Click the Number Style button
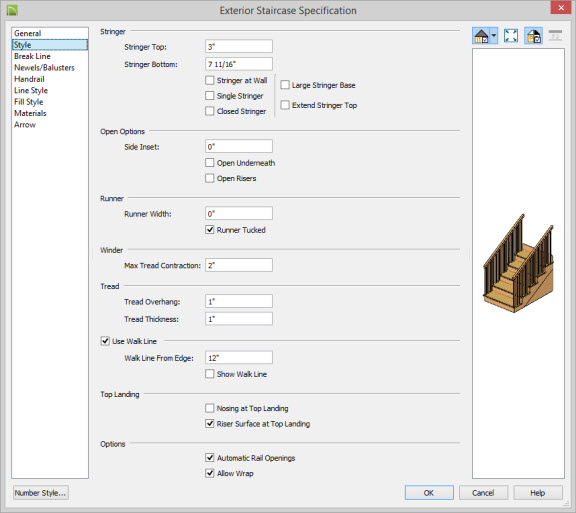Viewport: 576px width, 513px height. coord(40,493)
